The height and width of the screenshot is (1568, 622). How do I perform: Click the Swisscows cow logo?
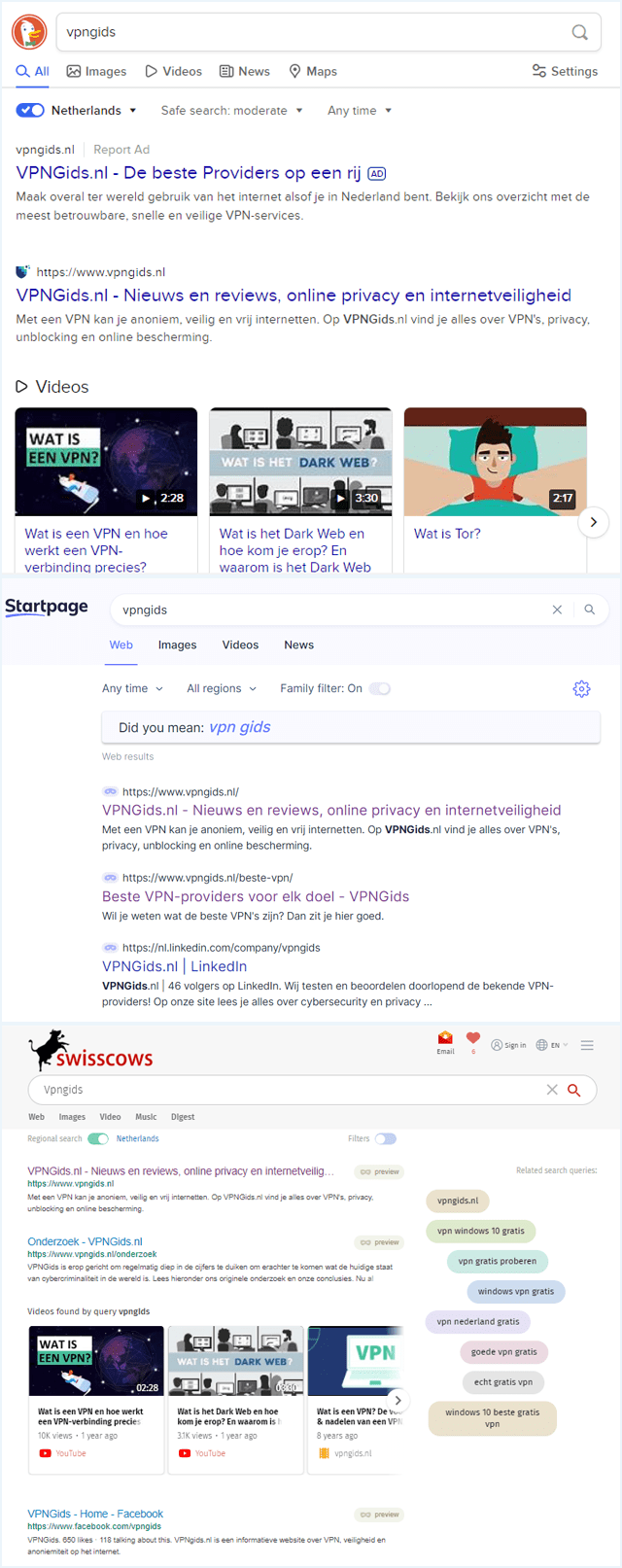(90, 1050)
